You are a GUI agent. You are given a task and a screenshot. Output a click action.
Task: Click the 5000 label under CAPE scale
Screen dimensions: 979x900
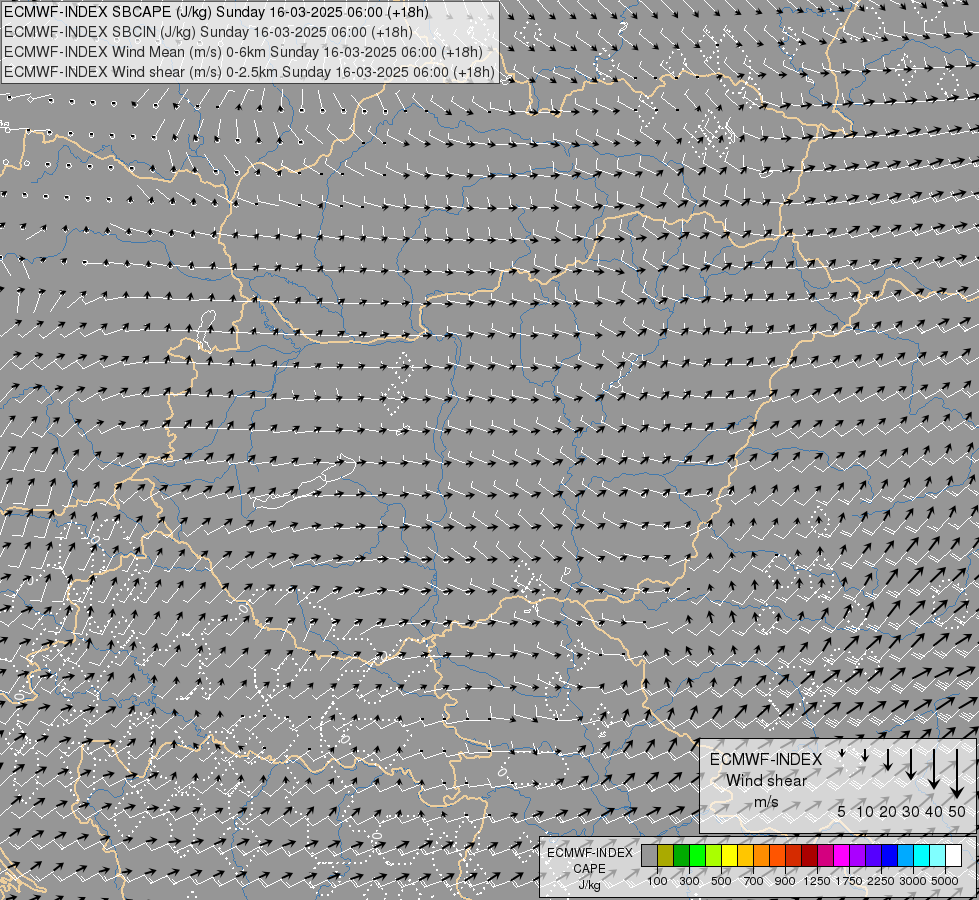point(945,881)
